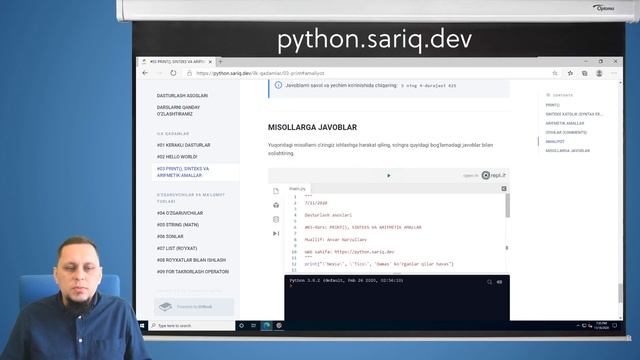Open Cortana circle icon on taskbar
Screen dimensions: 640x360
pos(242,326)
